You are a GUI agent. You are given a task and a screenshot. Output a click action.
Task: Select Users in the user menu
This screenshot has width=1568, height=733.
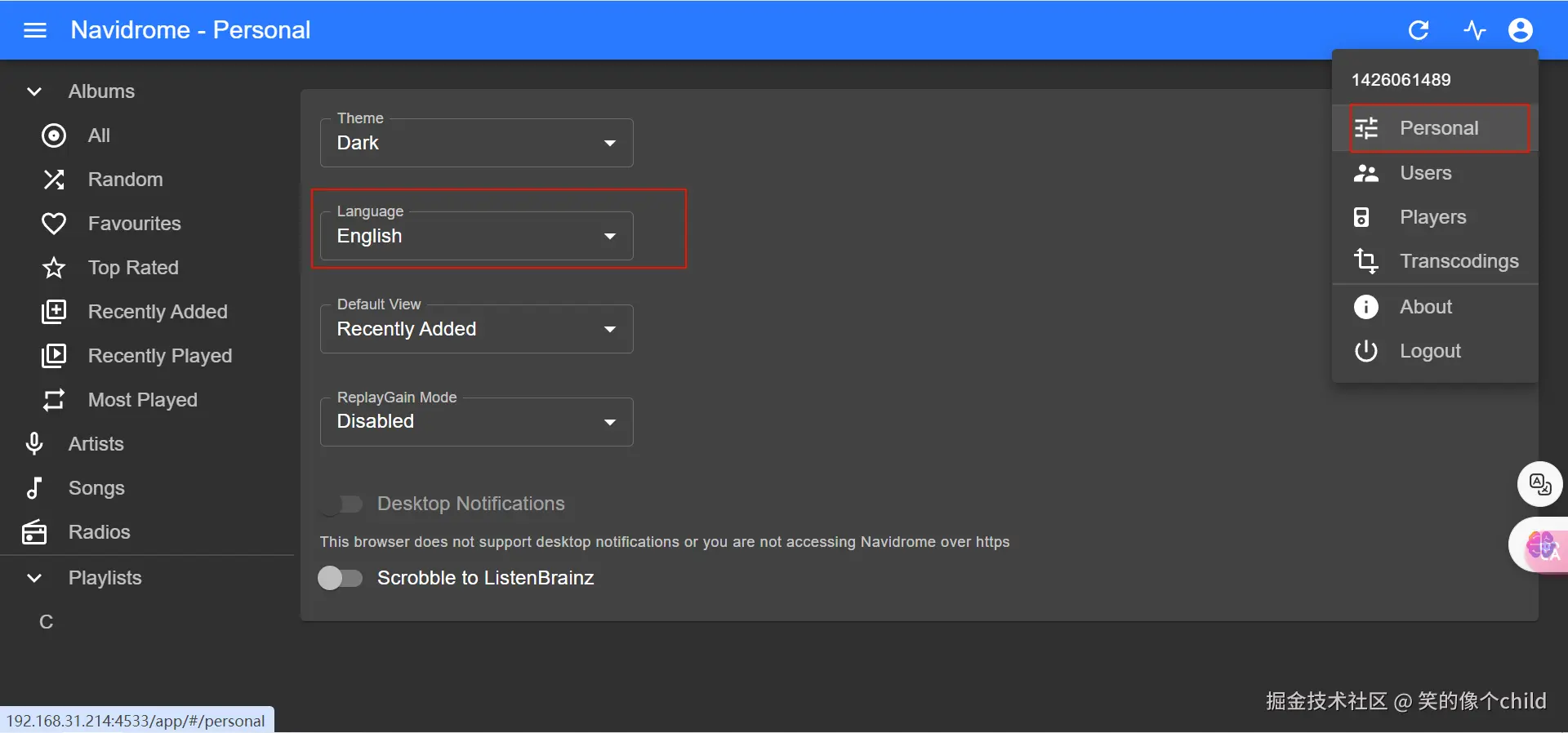click(x=1436, y=173)
